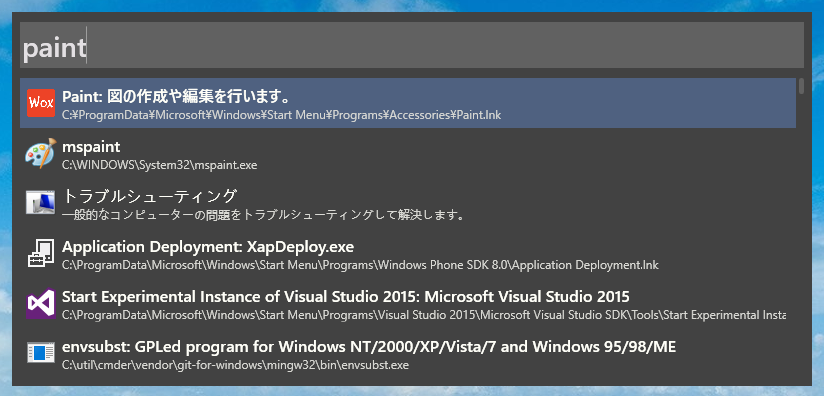Select the "mspaint" result title
The height and width of the screenshot is (396, 824).
click(91, 147)
